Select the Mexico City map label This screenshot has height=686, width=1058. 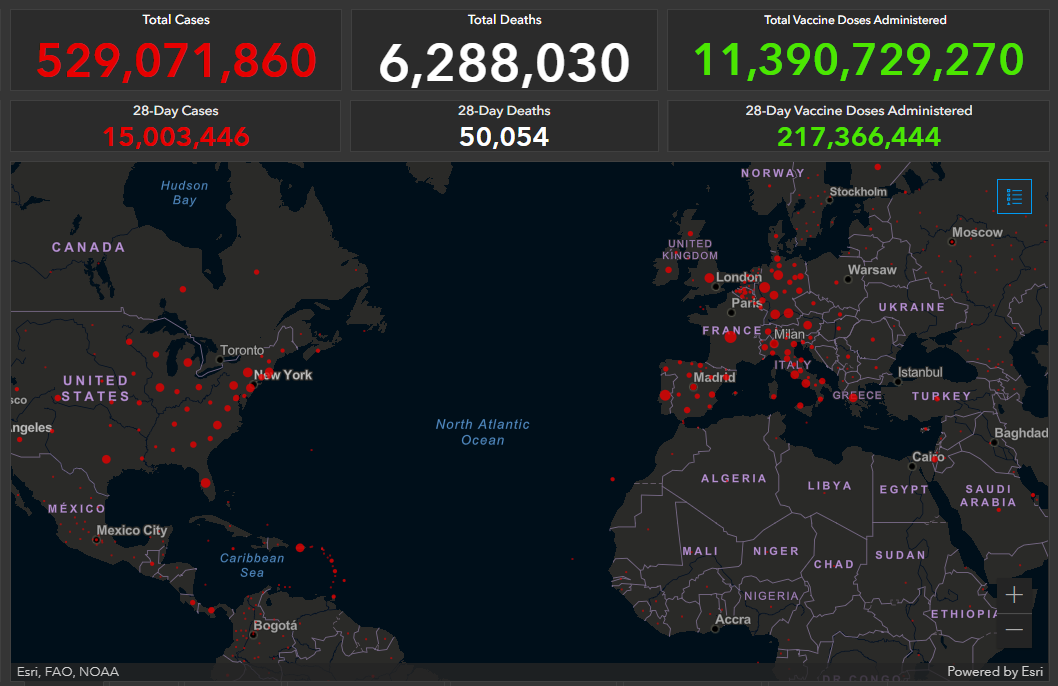click(x=132, y=530)
